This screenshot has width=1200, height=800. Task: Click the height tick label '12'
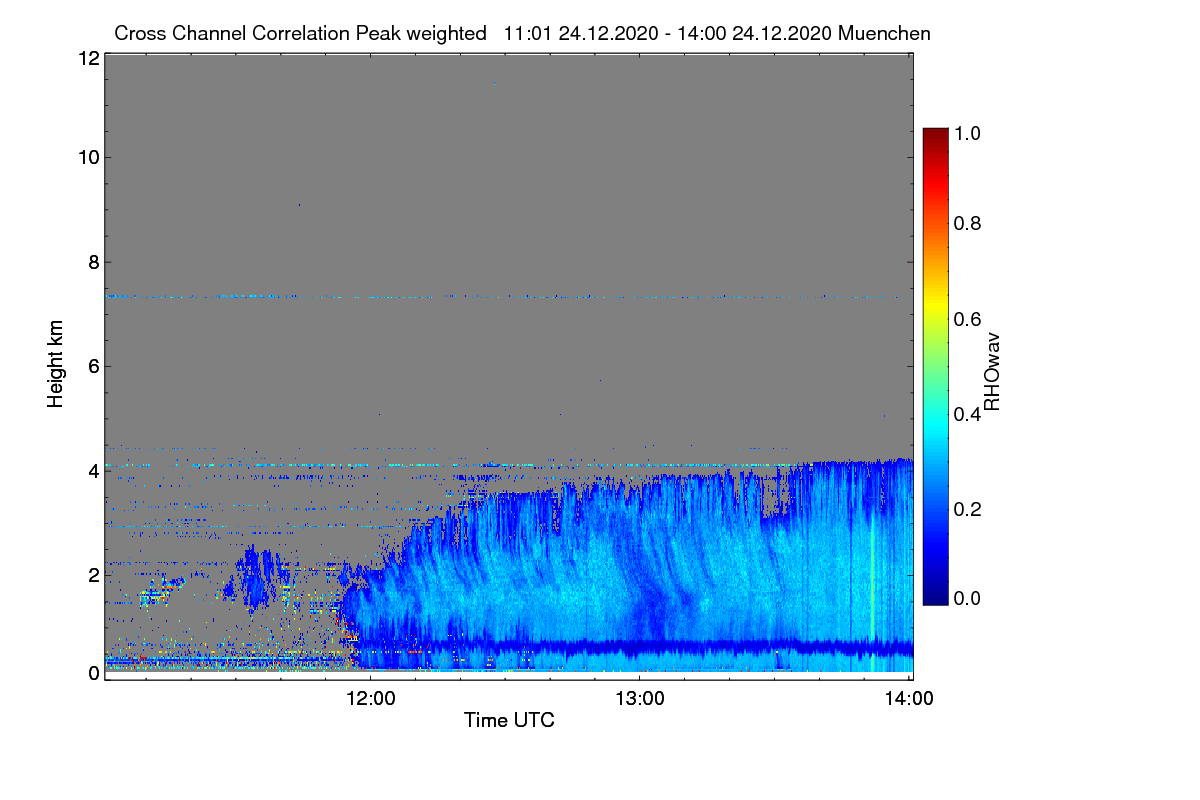point(88,58)
